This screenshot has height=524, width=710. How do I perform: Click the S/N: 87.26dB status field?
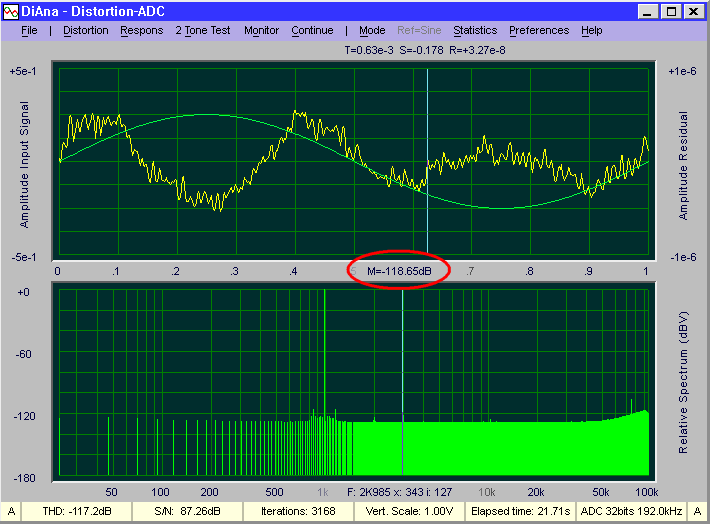point(187,512)
